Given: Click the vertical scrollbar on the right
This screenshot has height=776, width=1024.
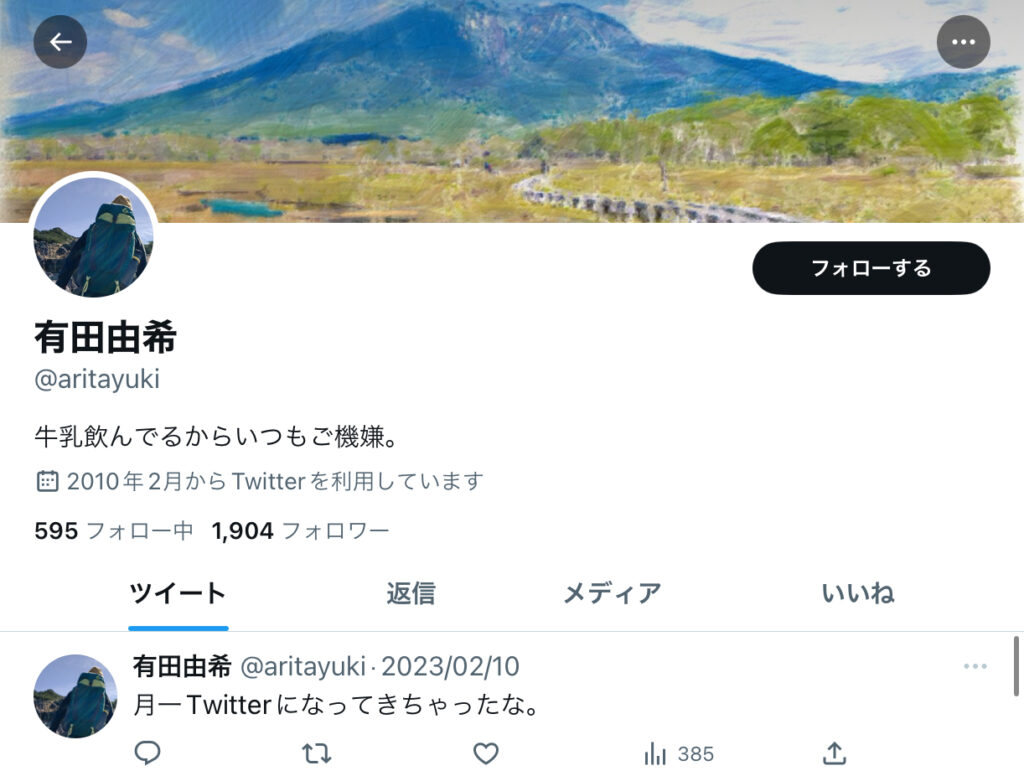Looking at the screenshot, I should click(x=1016, y=666).
